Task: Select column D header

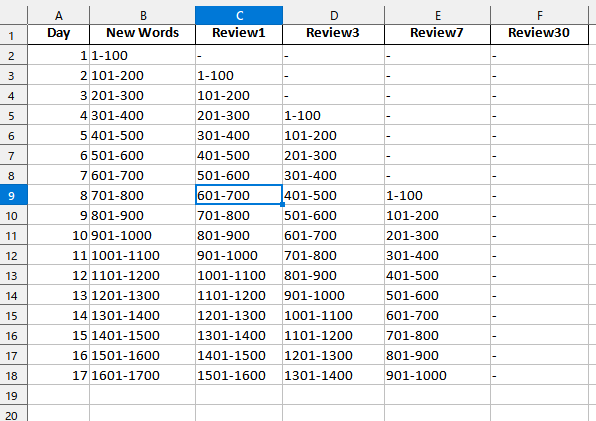Action: 333,15
